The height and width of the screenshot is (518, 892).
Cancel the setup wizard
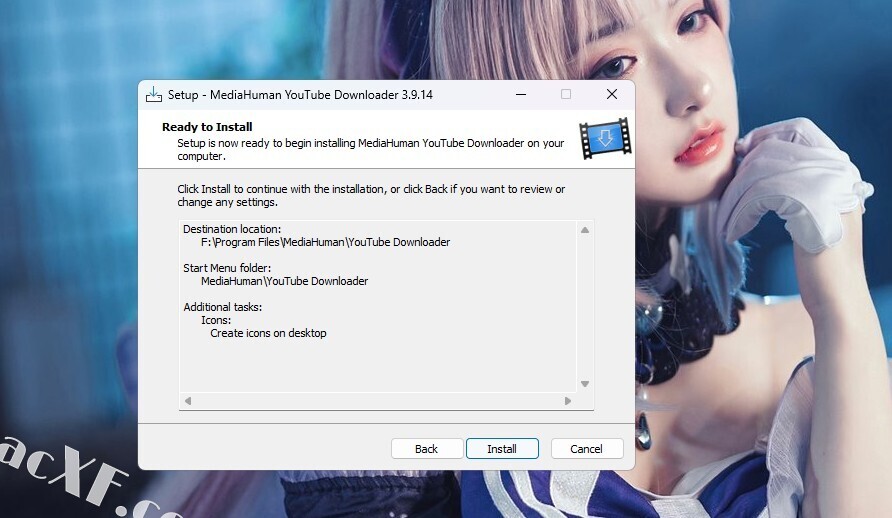coord(587,449)
